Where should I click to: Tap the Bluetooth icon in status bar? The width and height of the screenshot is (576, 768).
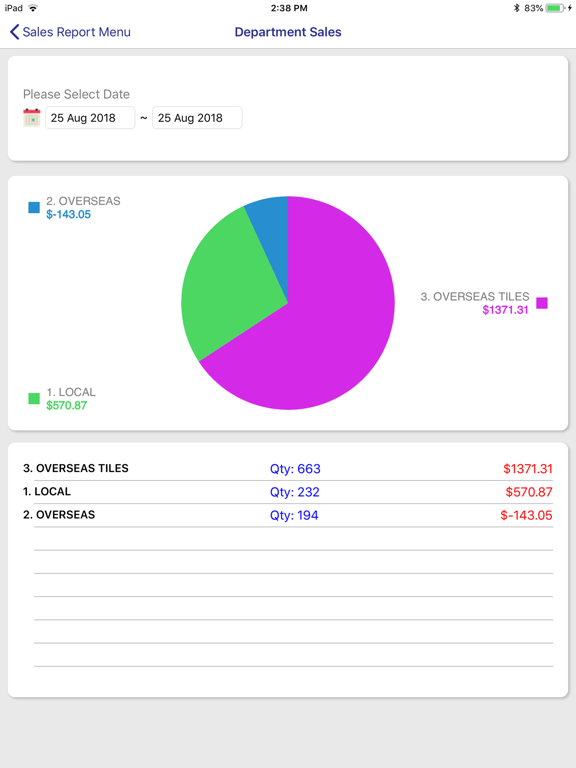click(516, 8)
